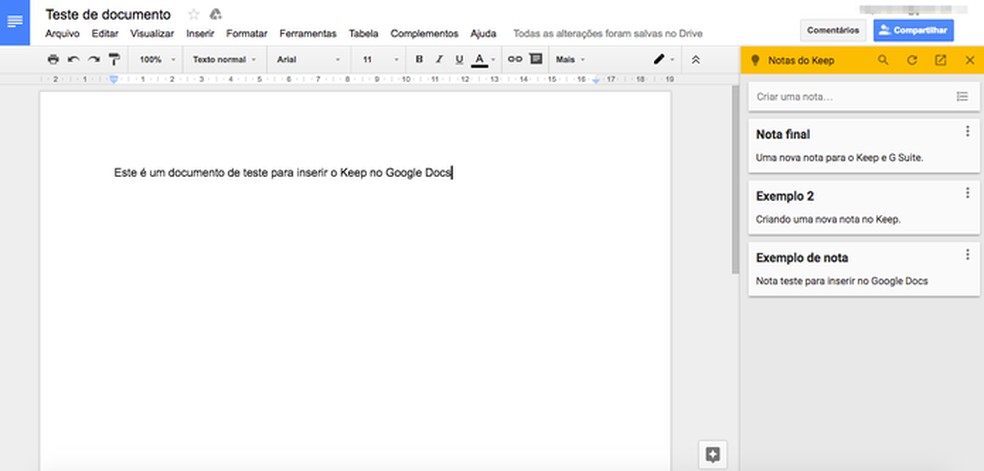
Task: Create a new list note icon
Action: point(962,97)
